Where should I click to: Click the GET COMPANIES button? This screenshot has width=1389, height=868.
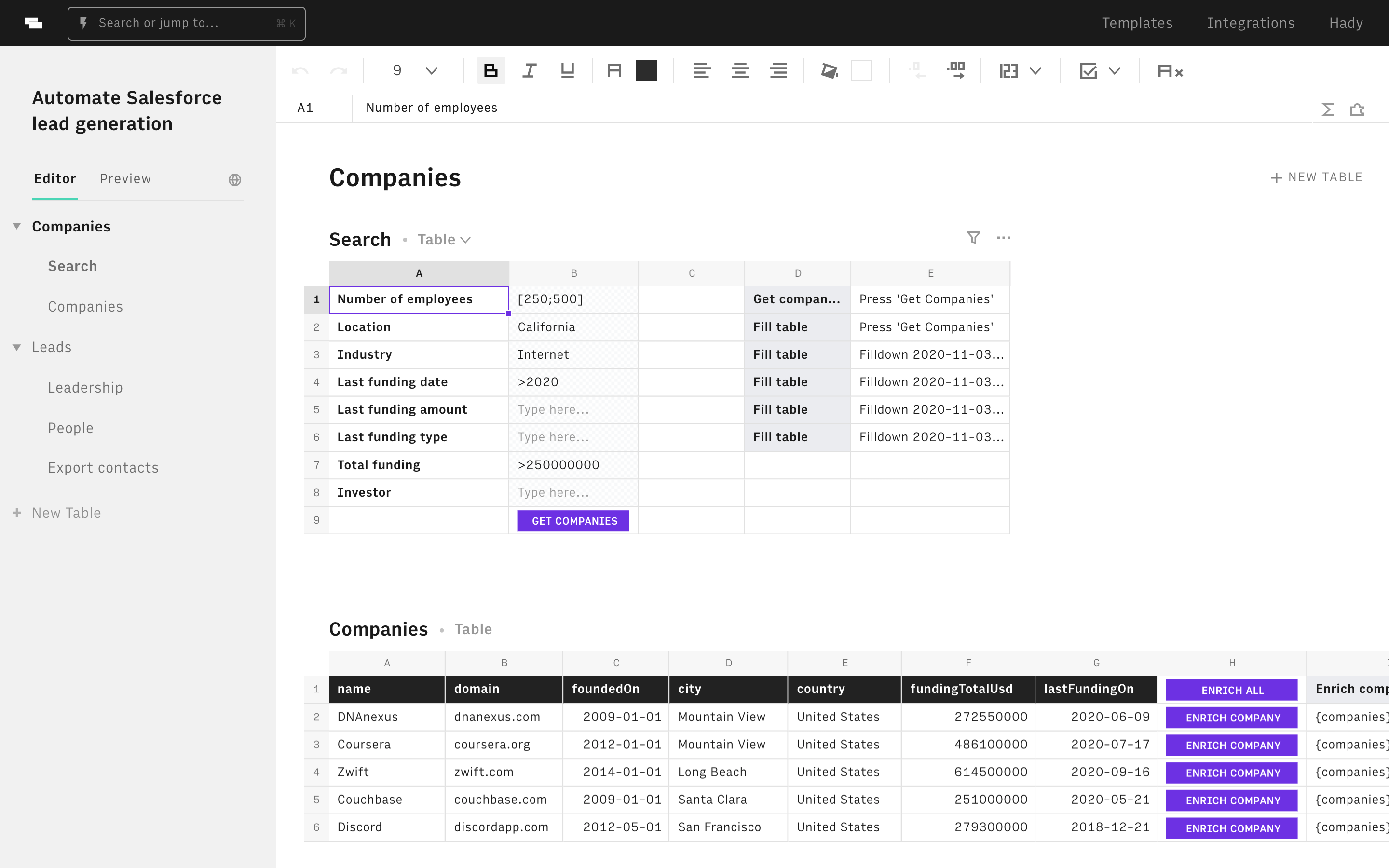[x=573, y=521]
